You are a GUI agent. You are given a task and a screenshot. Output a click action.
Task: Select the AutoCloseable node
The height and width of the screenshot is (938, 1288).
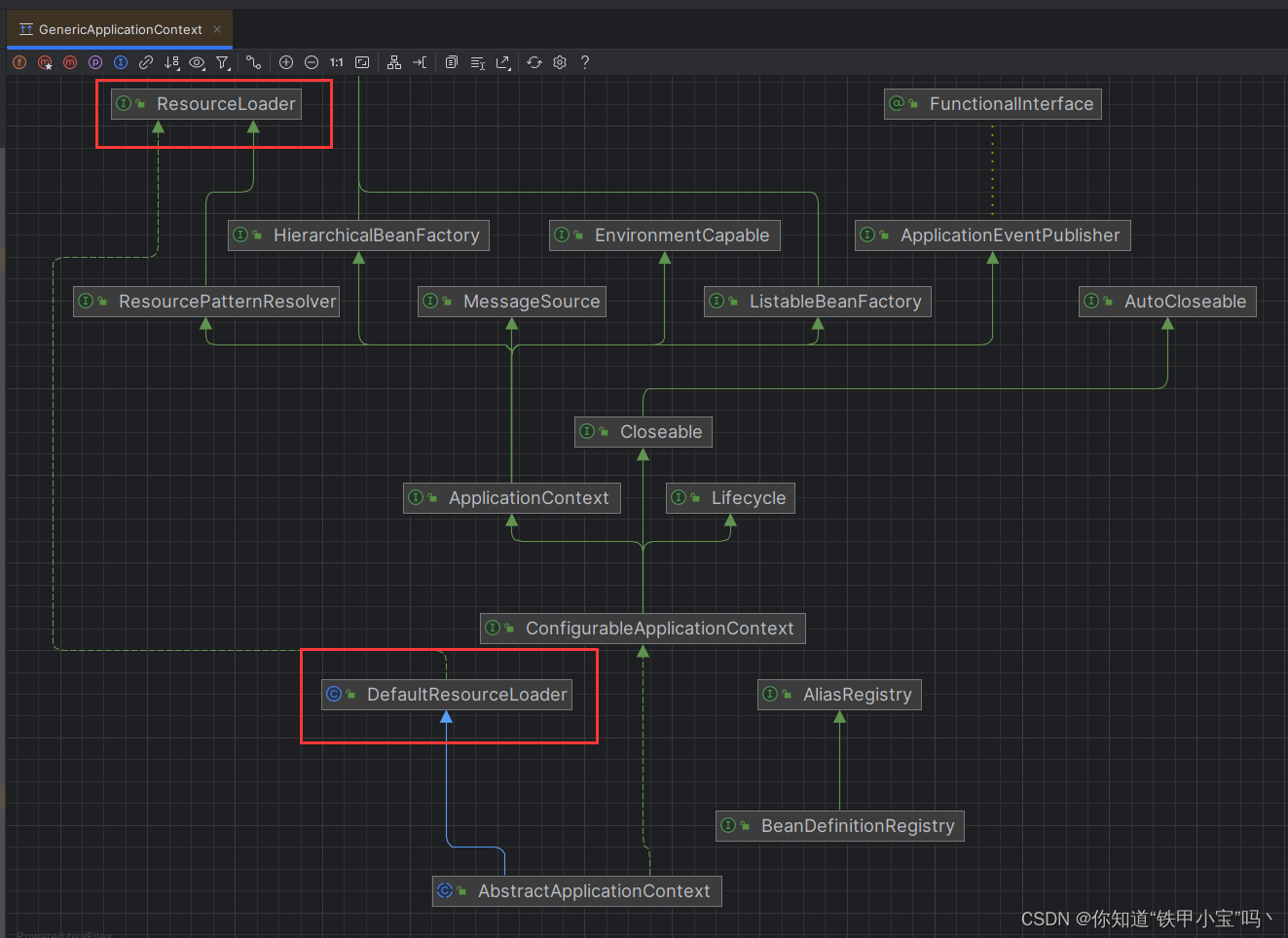pos(1168,302)
